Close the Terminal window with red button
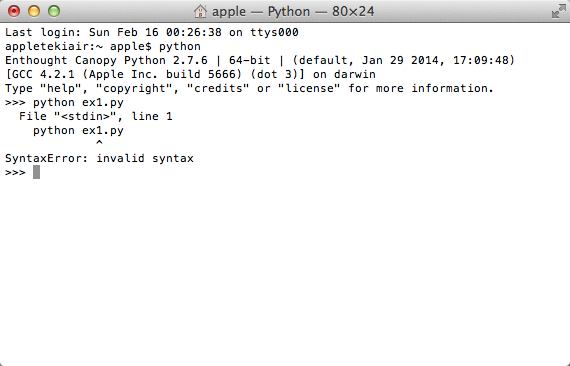The image size is (570, 366). pos(14,11)
